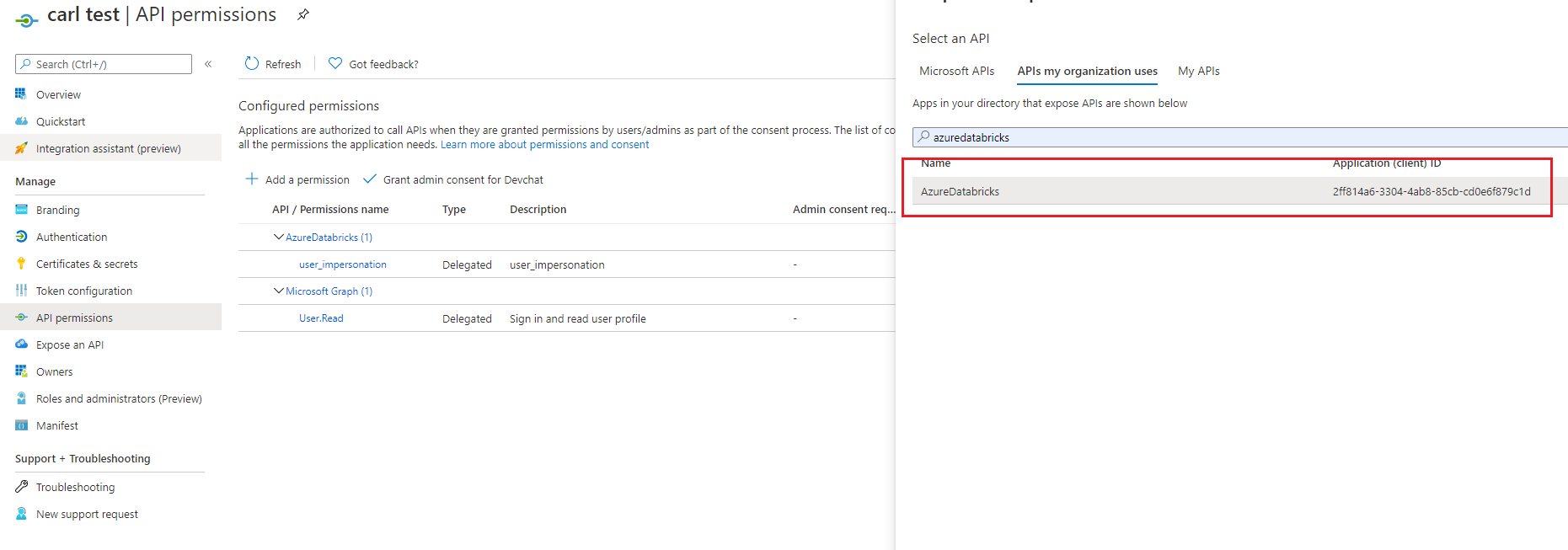The width and height of the screenshot is (1568, 550).
Task: Click the user_impersonation permission link
Action: click(343, 264)
